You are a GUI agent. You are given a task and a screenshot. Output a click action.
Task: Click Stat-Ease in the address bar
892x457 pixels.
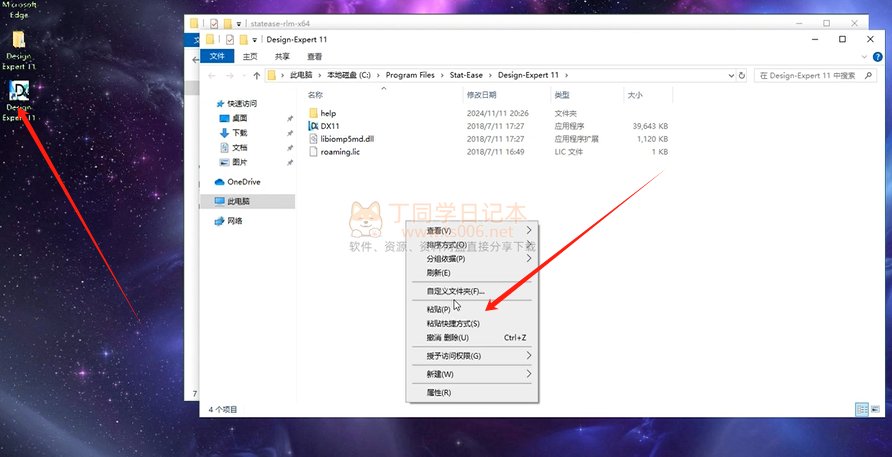[466, 75]
